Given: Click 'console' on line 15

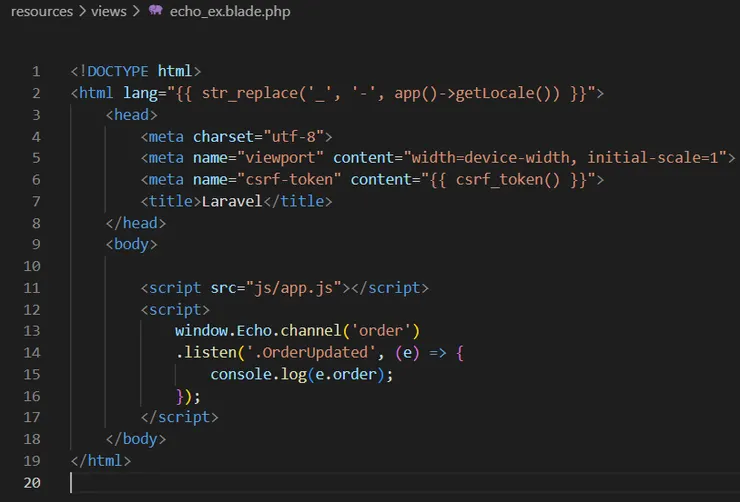Looking at the screenshot, I should 241,374.
